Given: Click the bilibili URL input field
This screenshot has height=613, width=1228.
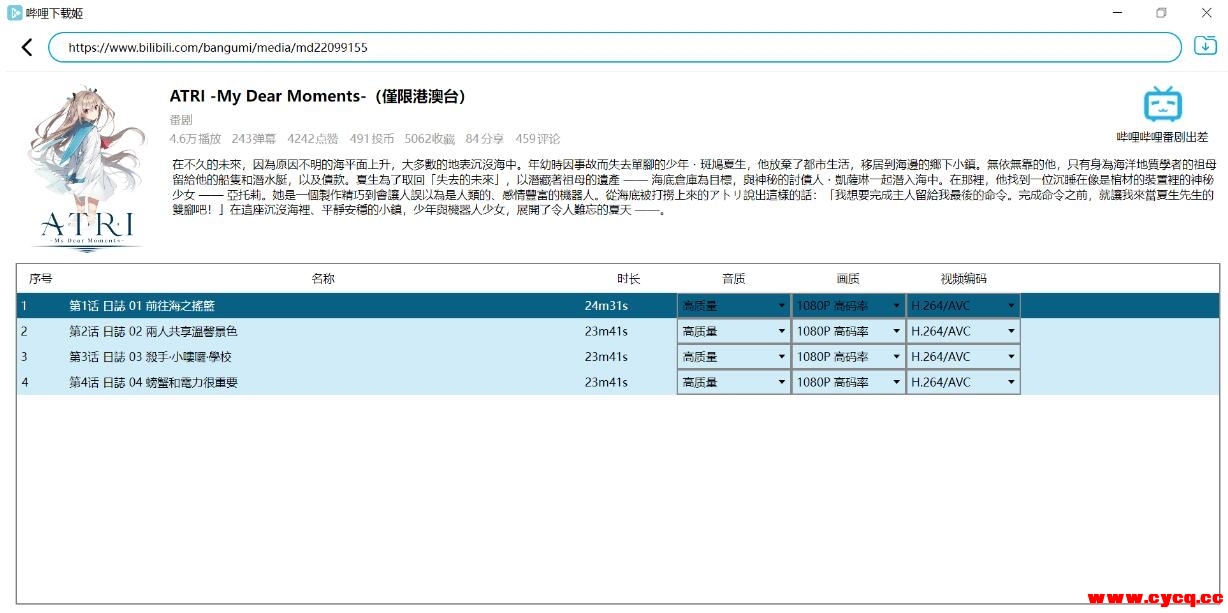Looking at the screenshot, I should (614, 47).
